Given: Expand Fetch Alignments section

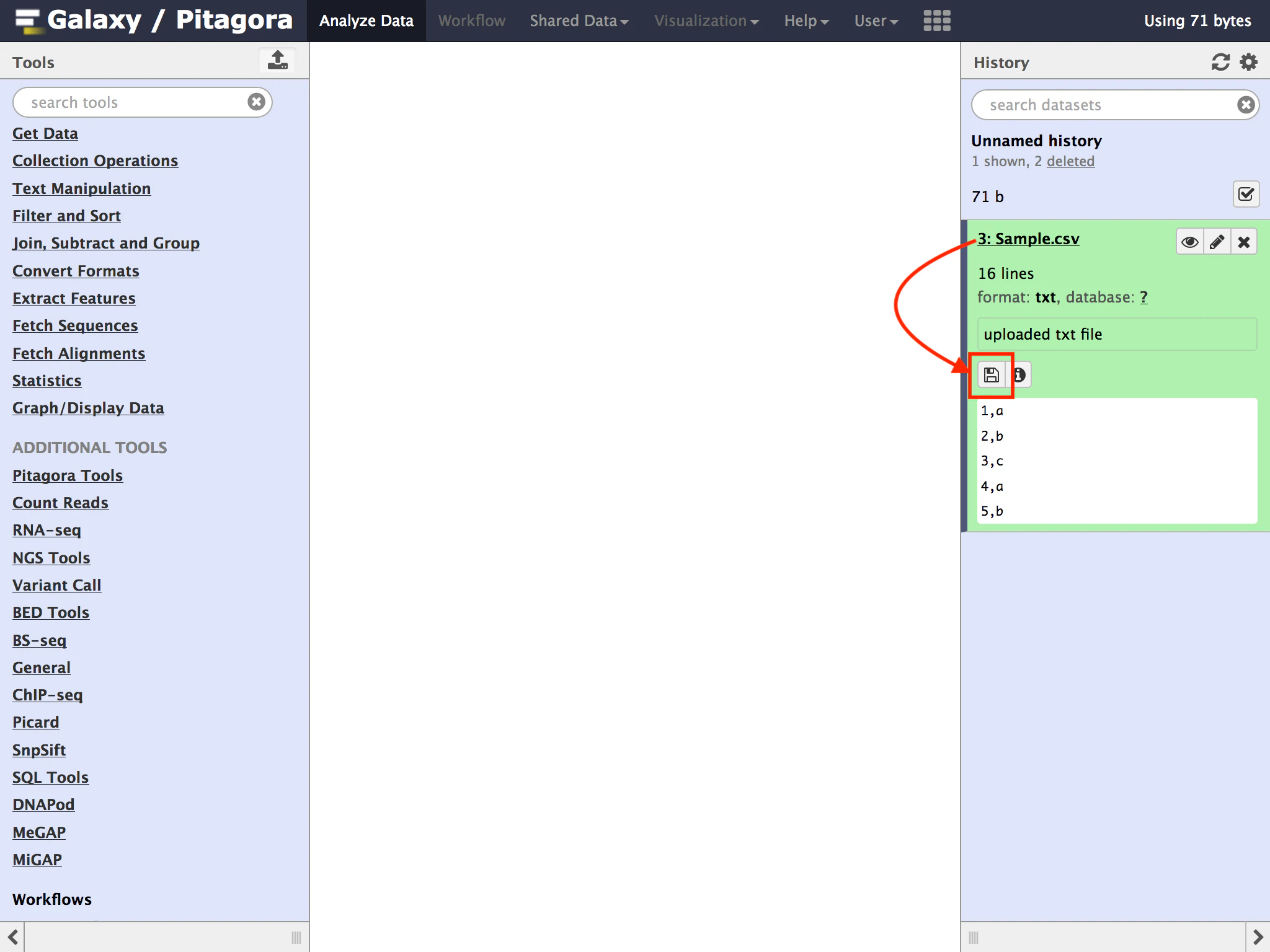Looking at the screenshot, I should click(79, 353).
